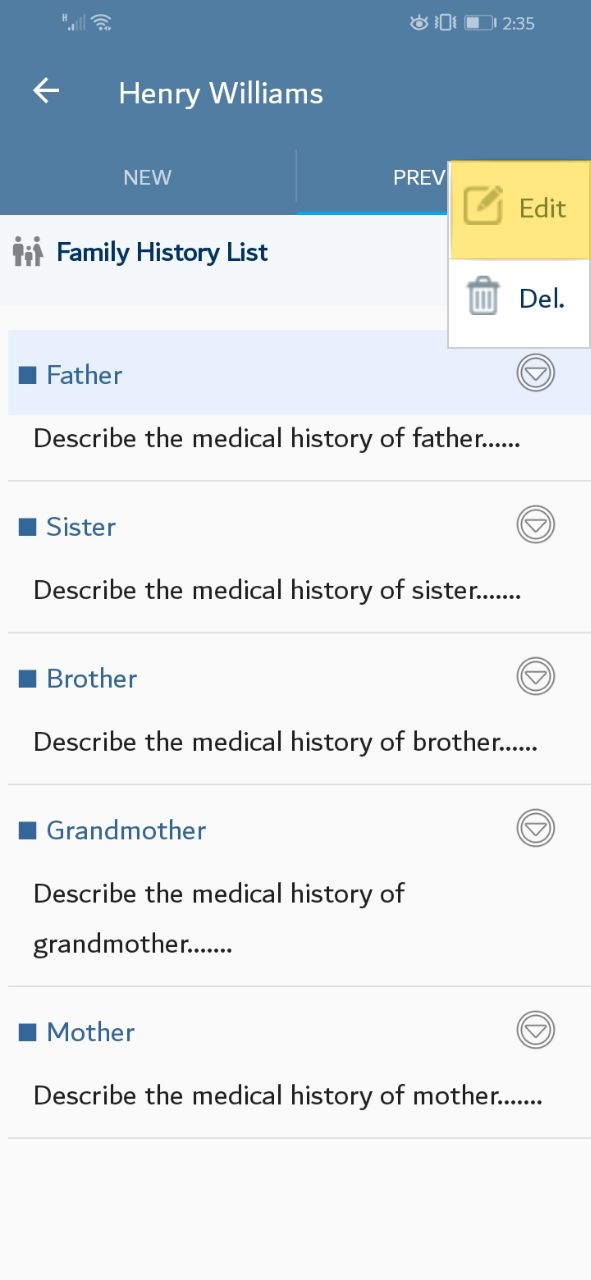Tap the Edit pencil icon

tap(484, 206)
